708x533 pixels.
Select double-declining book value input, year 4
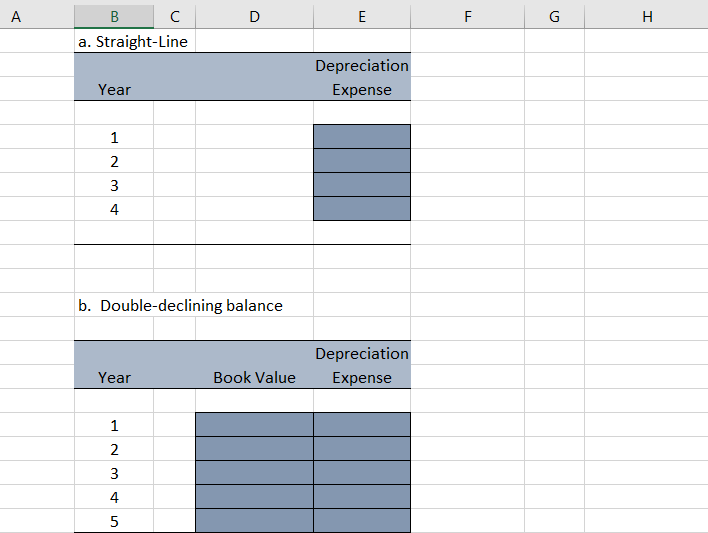click(255, 496)
